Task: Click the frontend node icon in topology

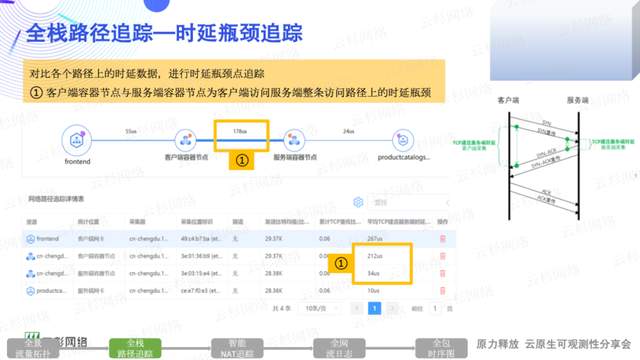Action: (76, 140)
